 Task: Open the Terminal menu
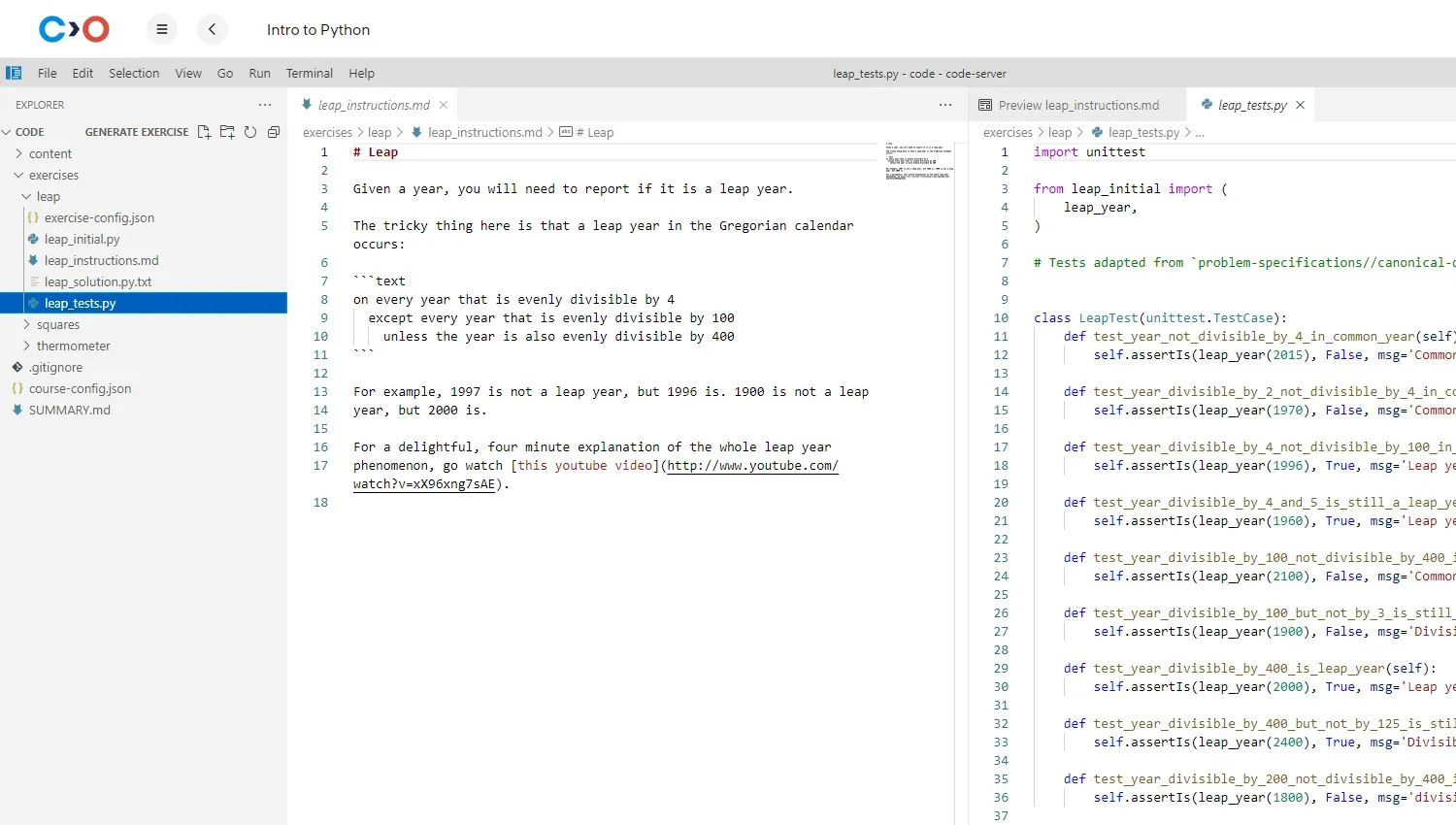click(x=309, y=73)
